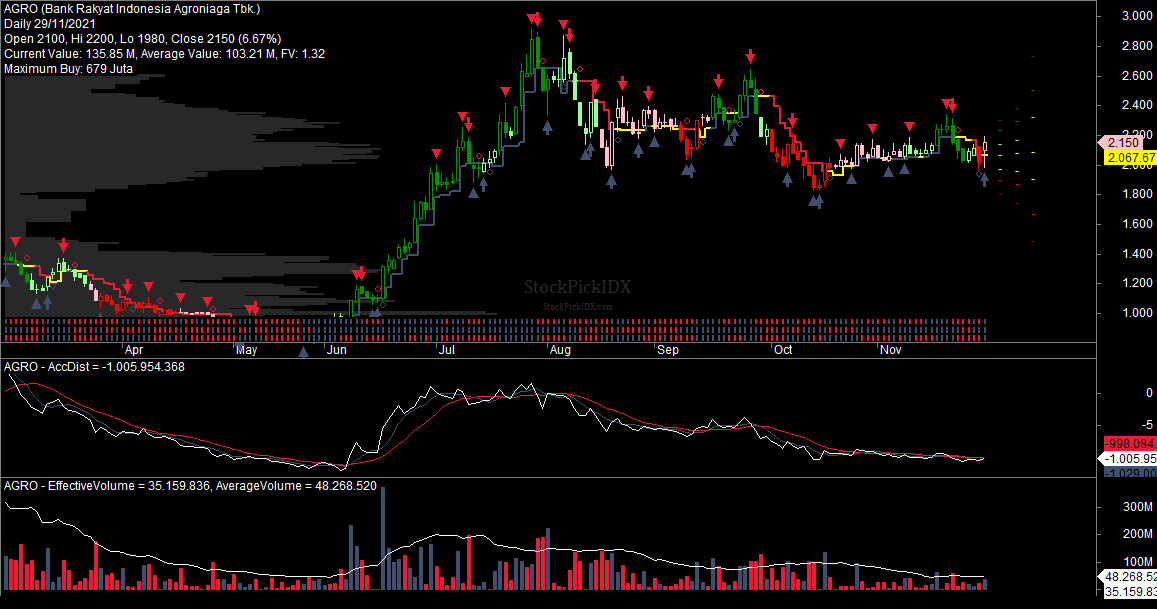This screenshot has height=609, width=1157.
Task: Click the 48.268.52 average volume tag
Action: [x=1128, y=577]
